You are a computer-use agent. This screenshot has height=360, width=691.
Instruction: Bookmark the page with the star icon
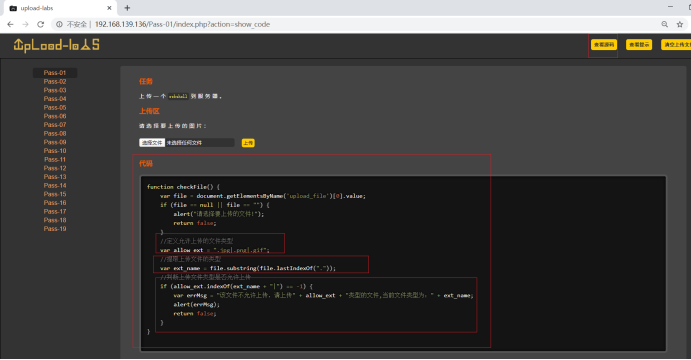tap(680, 24)
